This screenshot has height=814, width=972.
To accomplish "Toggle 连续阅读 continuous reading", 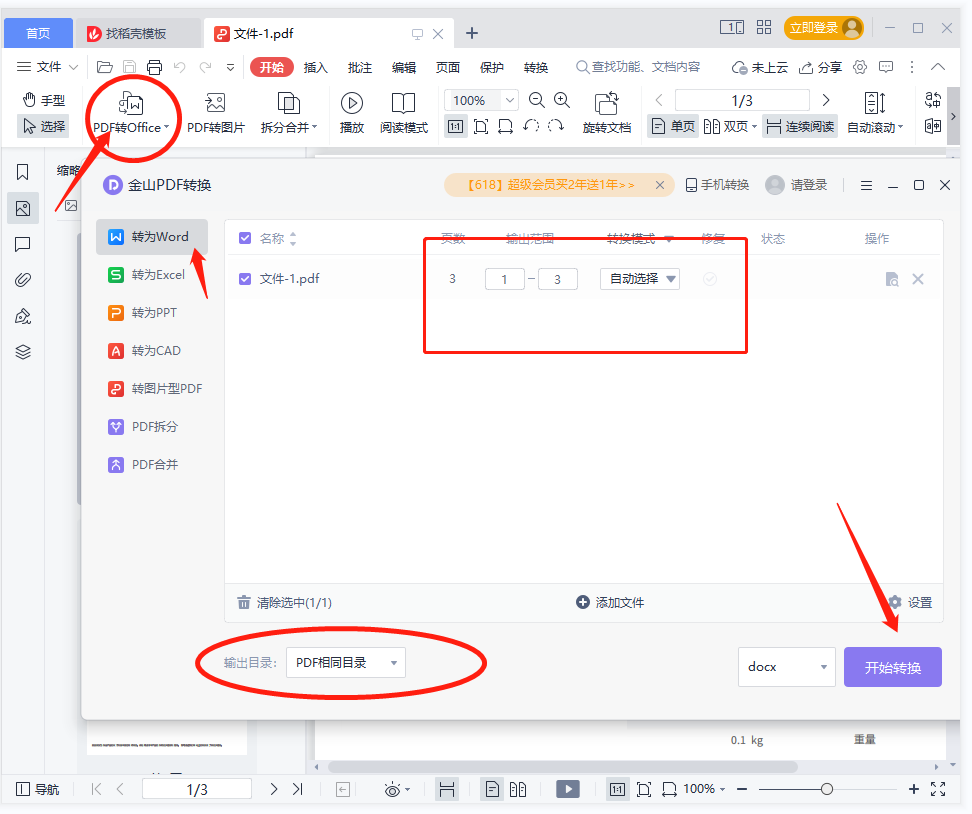I will click(800, 126).
